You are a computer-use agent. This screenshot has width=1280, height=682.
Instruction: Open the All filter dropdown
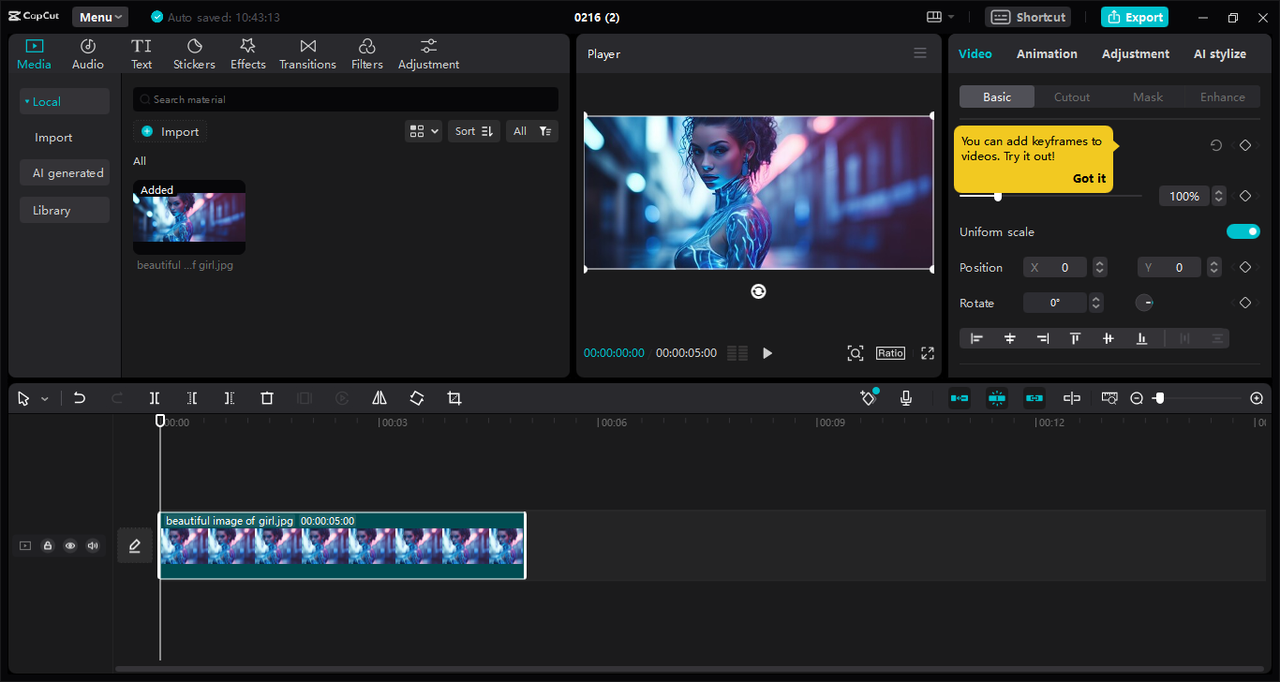pos(532,131)
